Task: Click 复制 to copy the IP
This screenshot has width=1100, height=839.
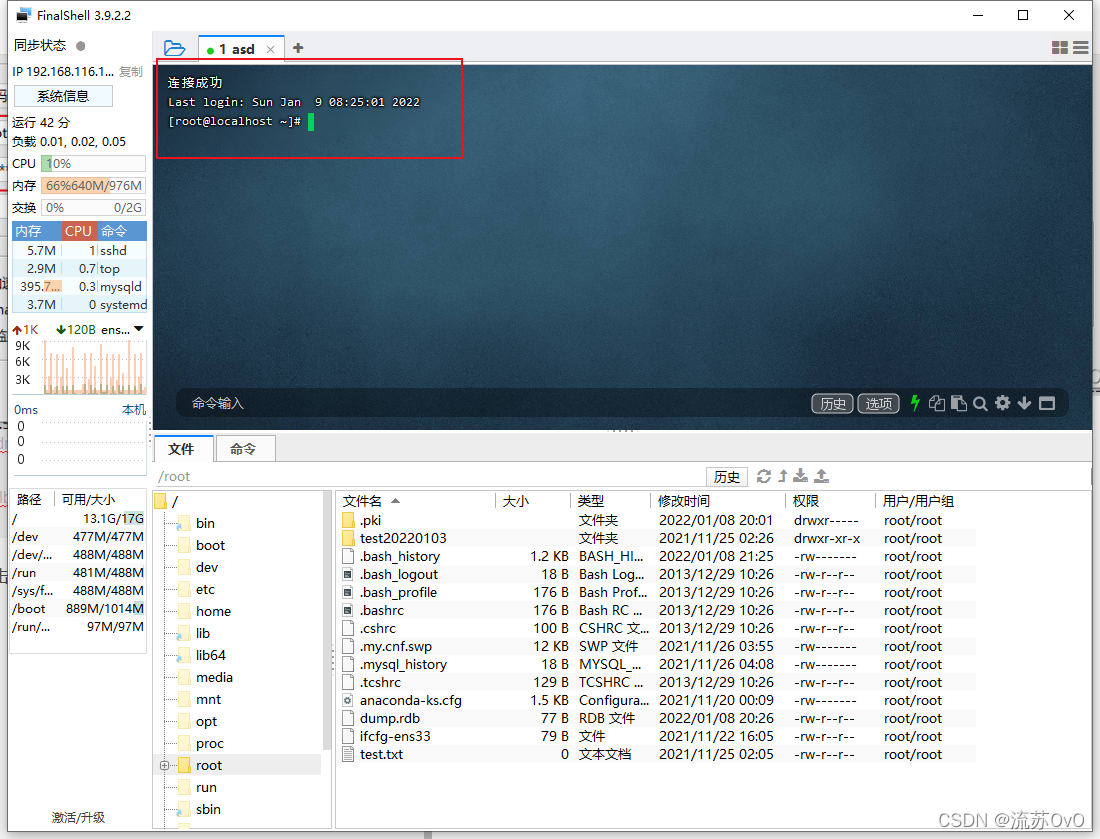Action: (x=130, y=72)
